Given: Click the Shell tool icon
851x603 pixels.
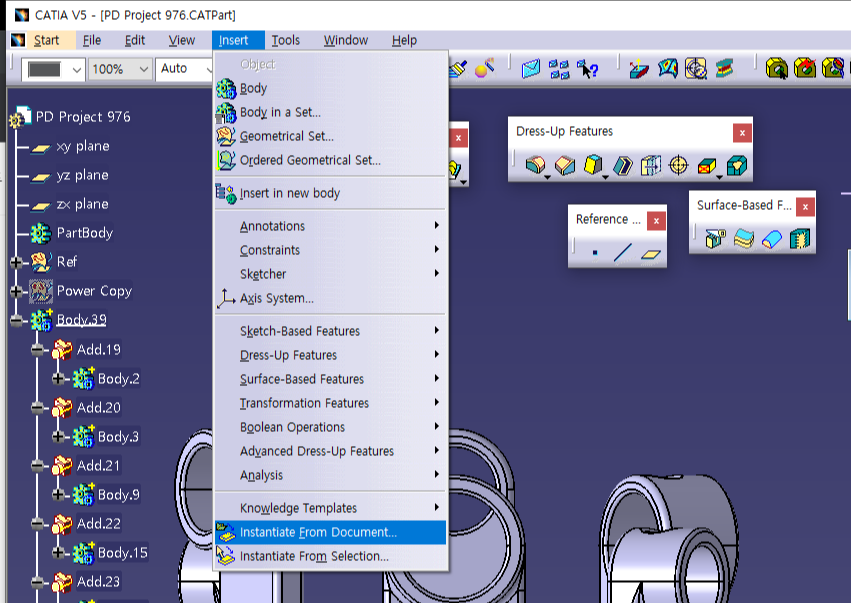Looking at the screenshot, I should (x=622, y=165).
